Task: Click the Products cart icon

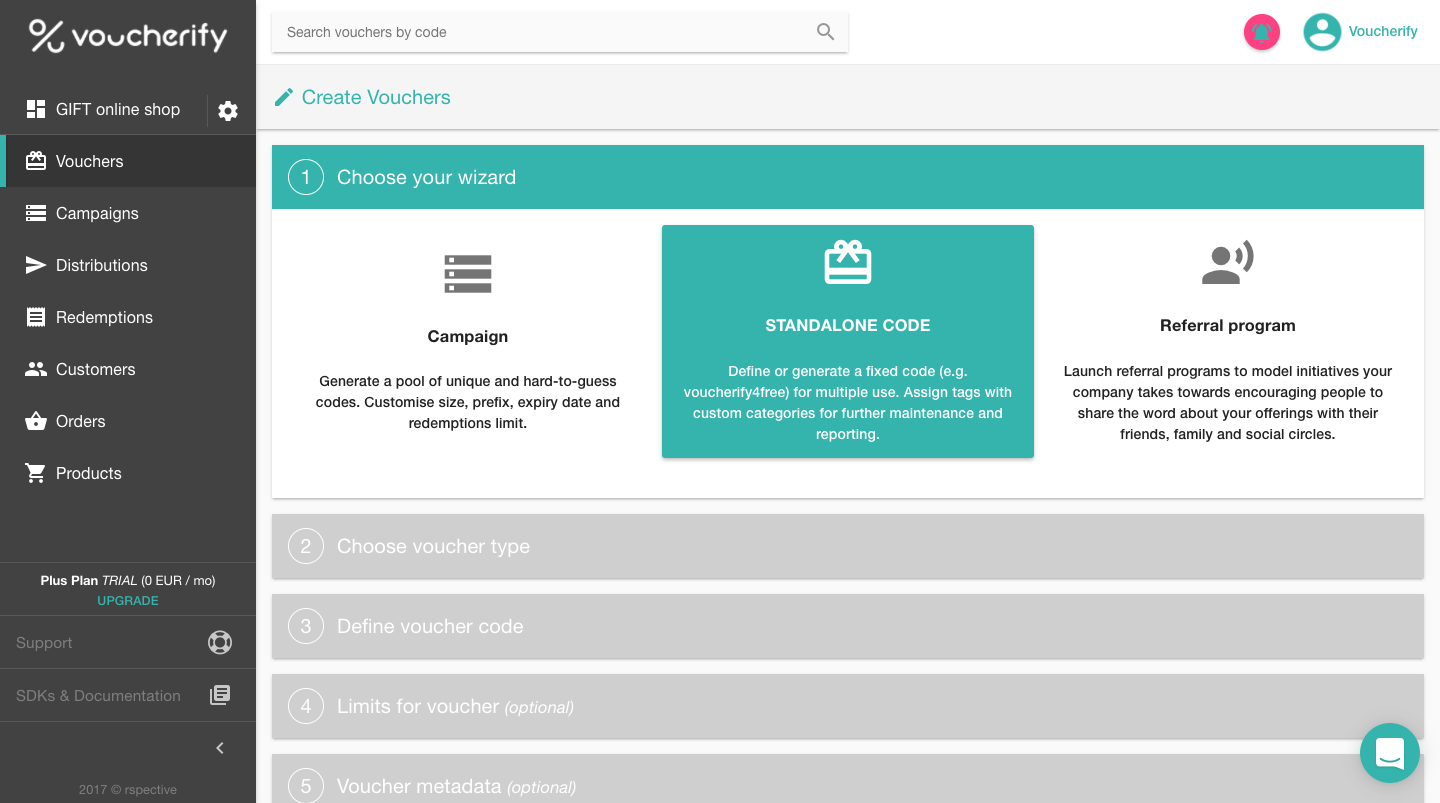Action: click(36, 473)
